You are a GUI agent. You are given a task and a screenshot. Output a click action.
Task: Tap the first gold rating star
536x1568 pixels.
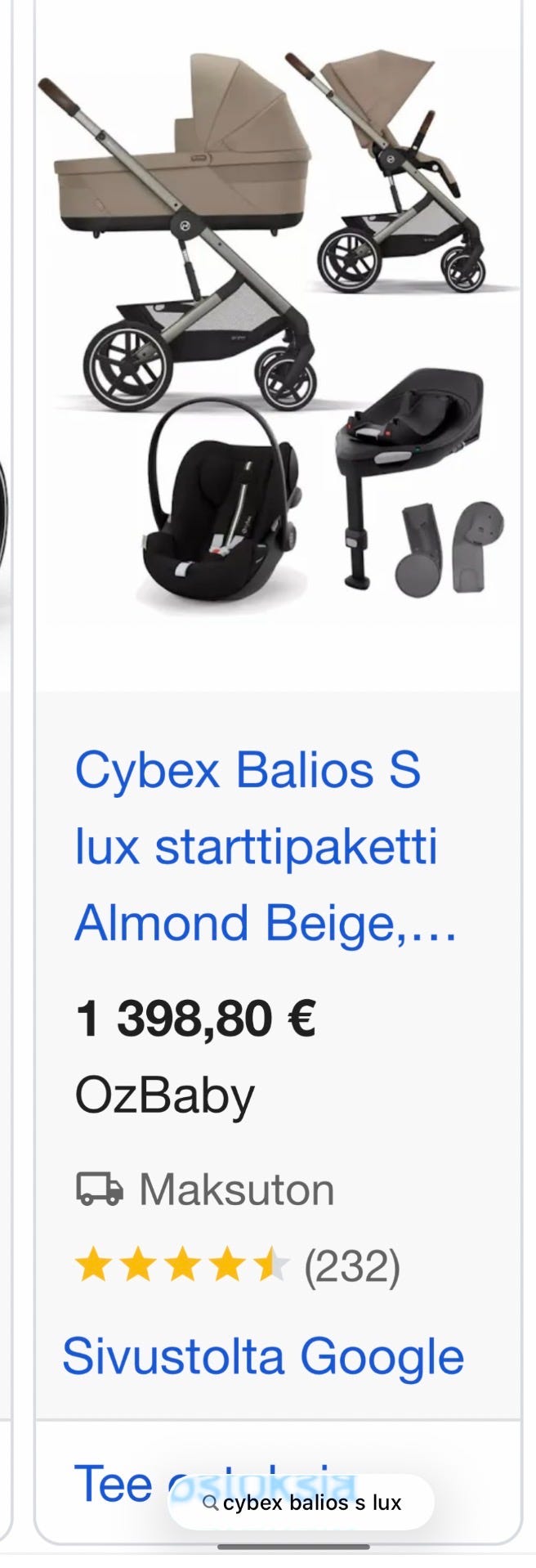point(94,1266)
